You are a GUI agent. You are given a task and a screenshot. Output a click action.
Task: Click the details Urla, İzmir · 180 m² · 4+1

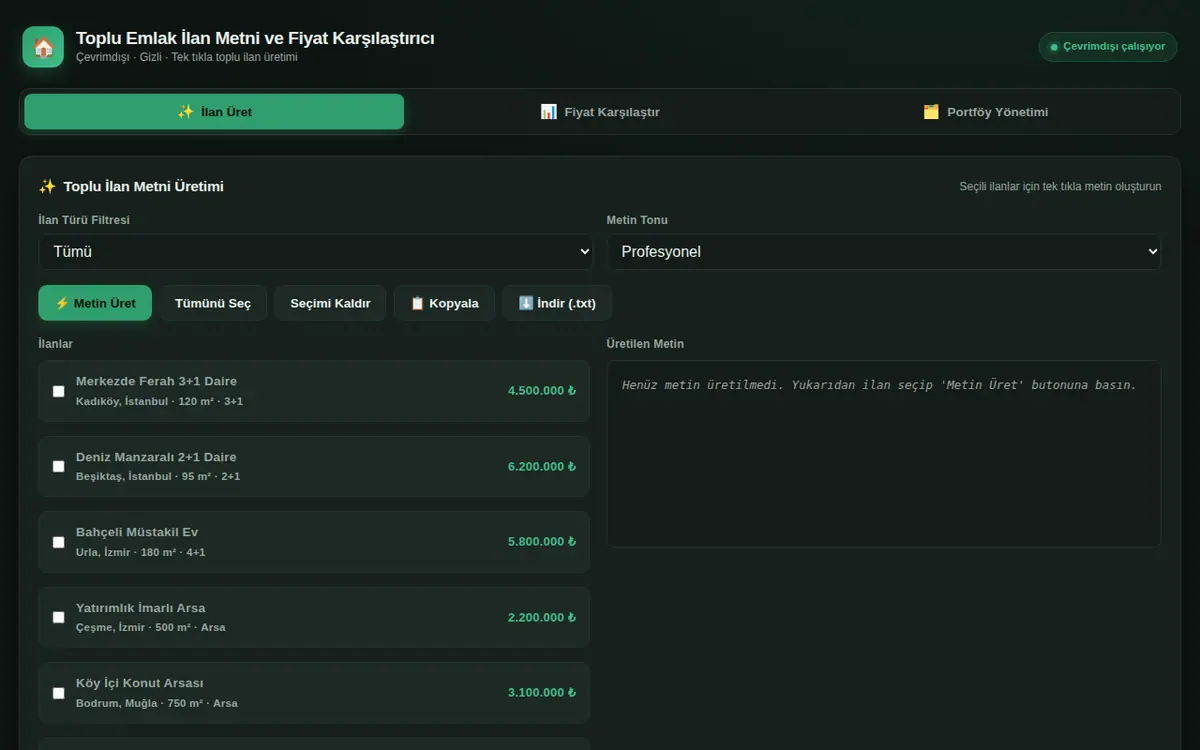141,552
